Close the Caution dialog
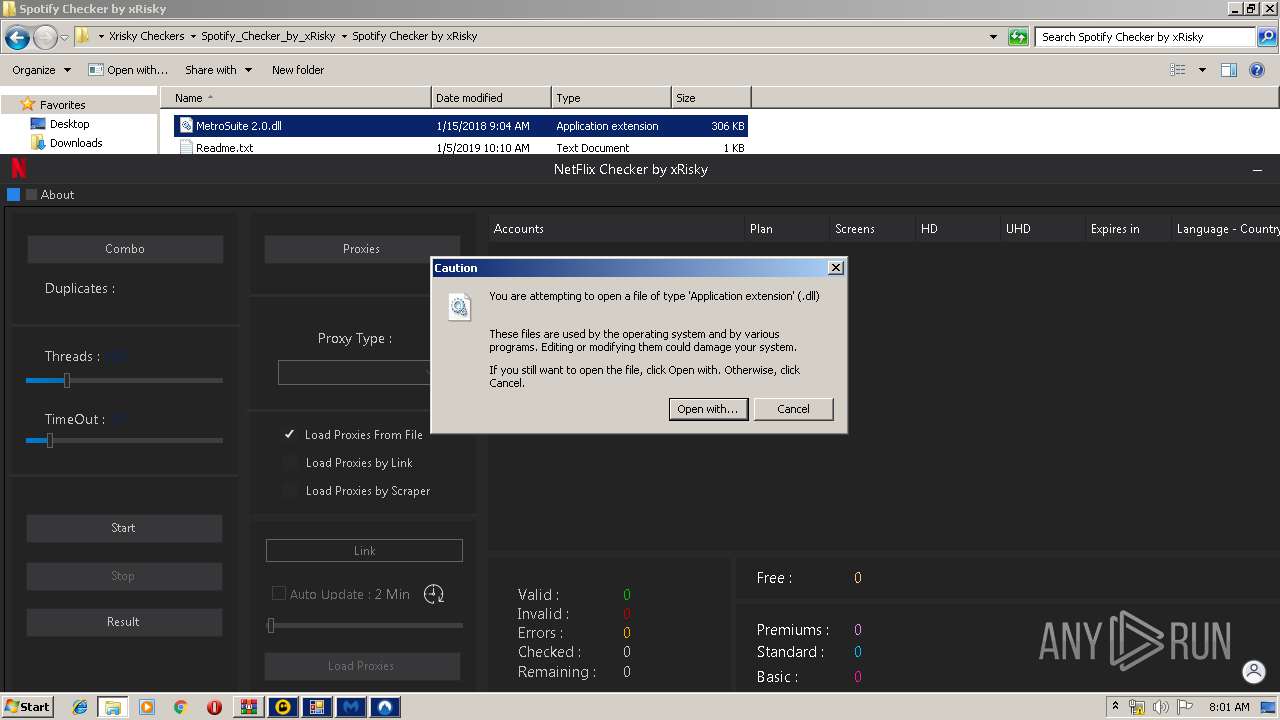 point(836,268)
